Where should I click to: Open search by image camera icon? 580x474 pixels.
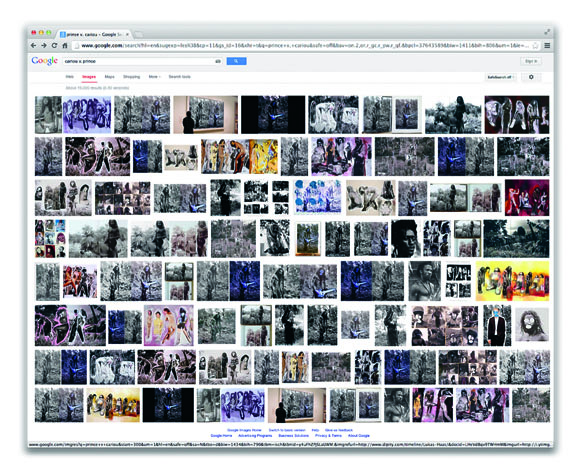point(218,61)
